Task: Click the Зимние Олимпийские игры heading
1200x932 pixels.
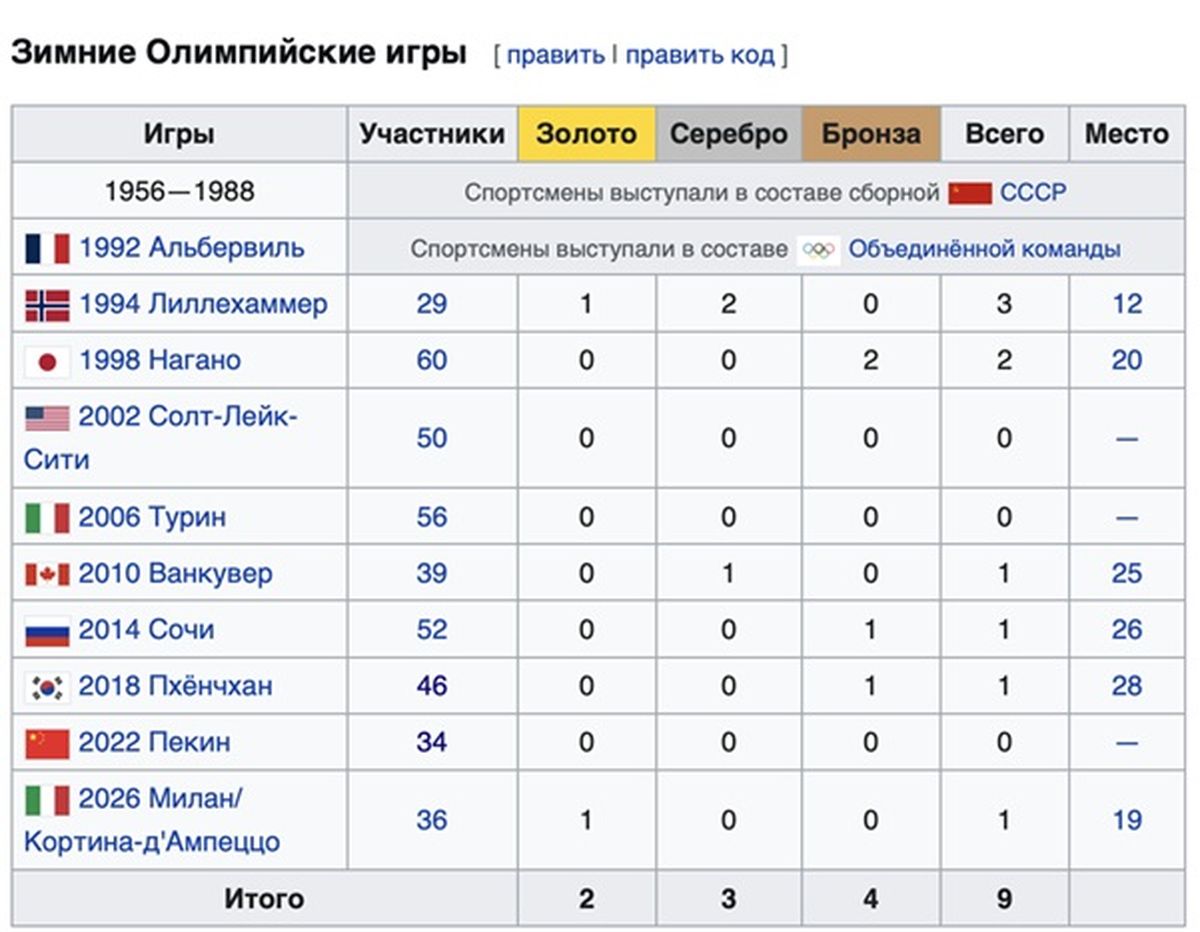Action: tap(239, 52)
